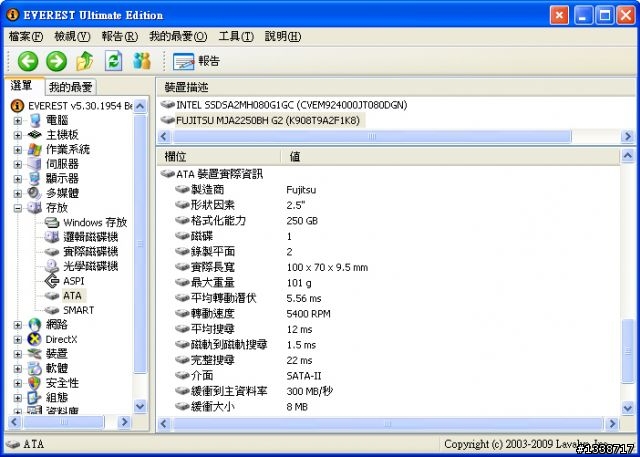
Task: Click the 主機板 motherboard icon in tree
Action: pos(35,135)
